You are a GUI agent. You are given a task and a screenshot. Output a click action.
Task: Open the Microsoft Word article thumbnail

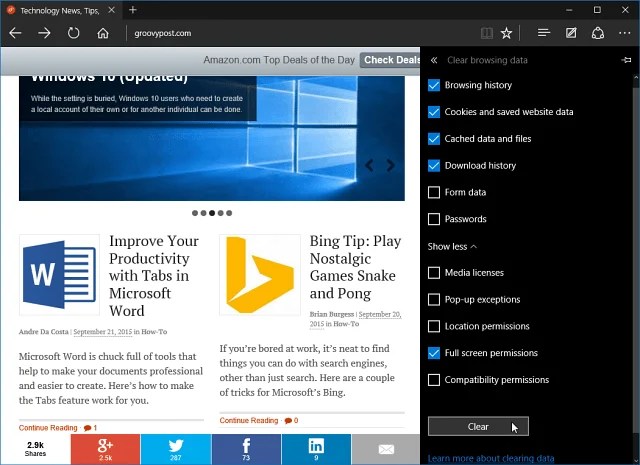click(60, 275)
